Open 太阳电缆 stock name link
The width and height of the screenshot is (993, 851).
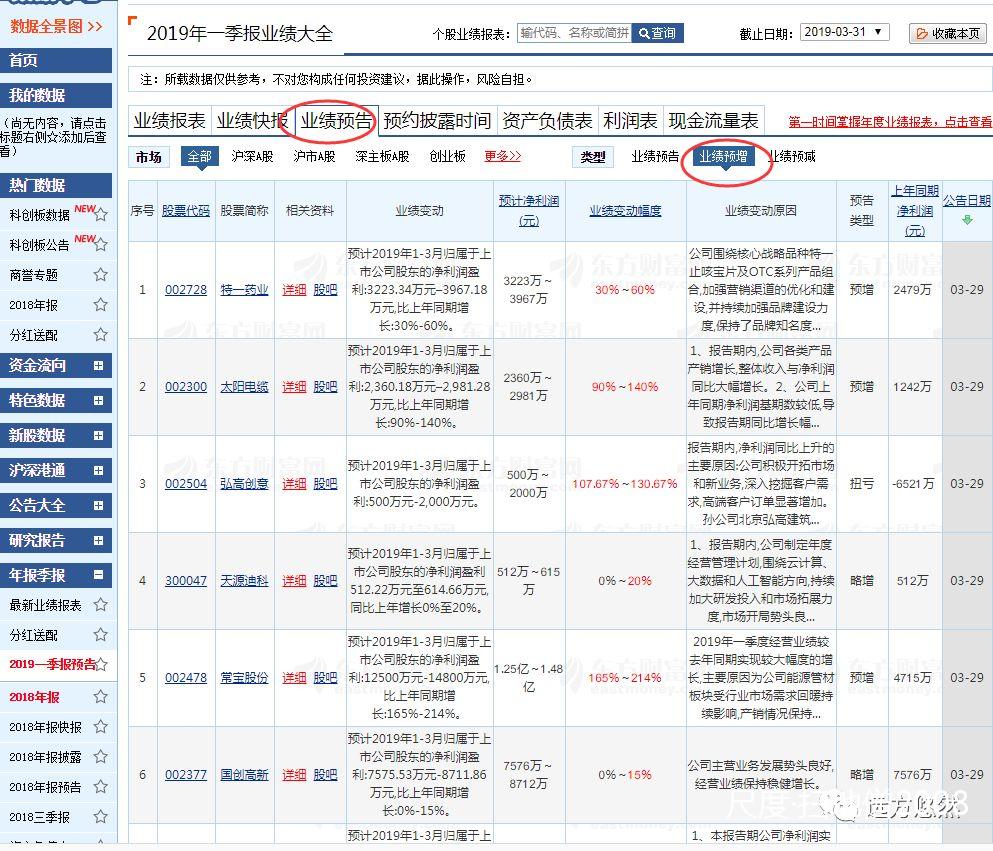click(244, 386)
